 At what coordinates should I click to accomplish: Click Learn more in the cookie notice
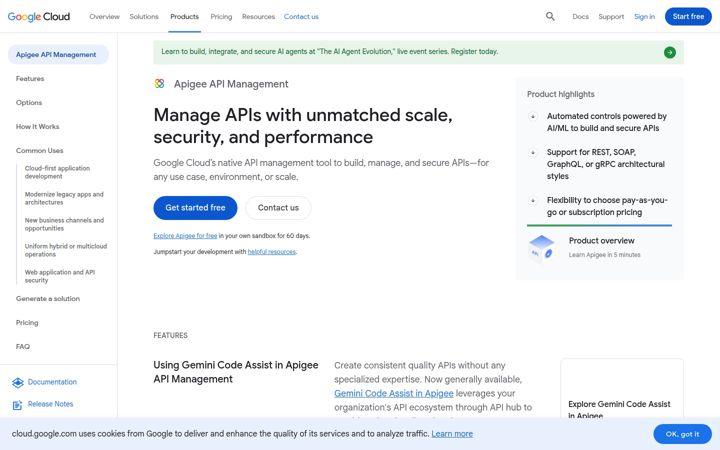point(452,434)
